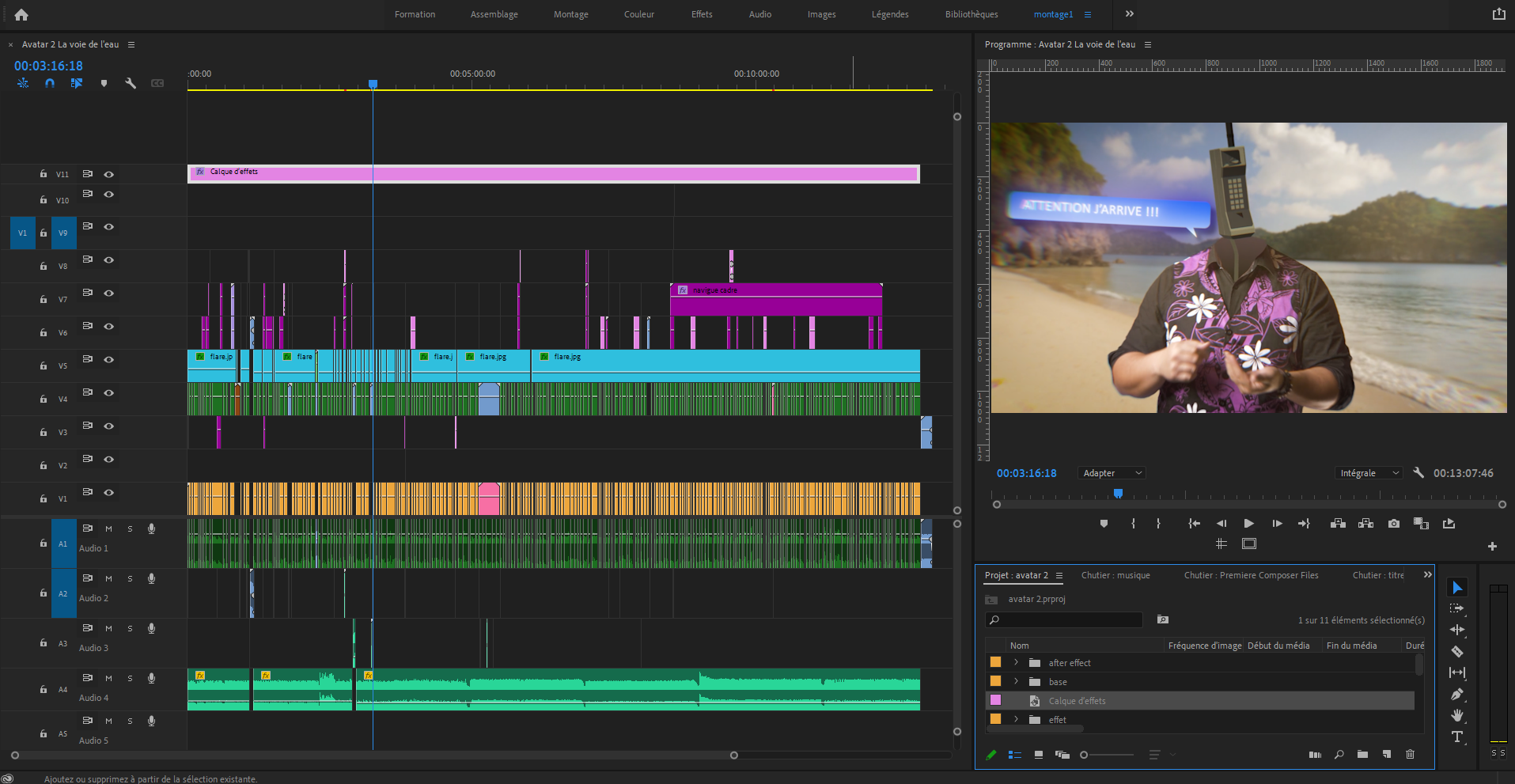This screenshot has width=1515, height=784.
Task: Add marker in Program monitor
Action: (x=1104, y=523)
